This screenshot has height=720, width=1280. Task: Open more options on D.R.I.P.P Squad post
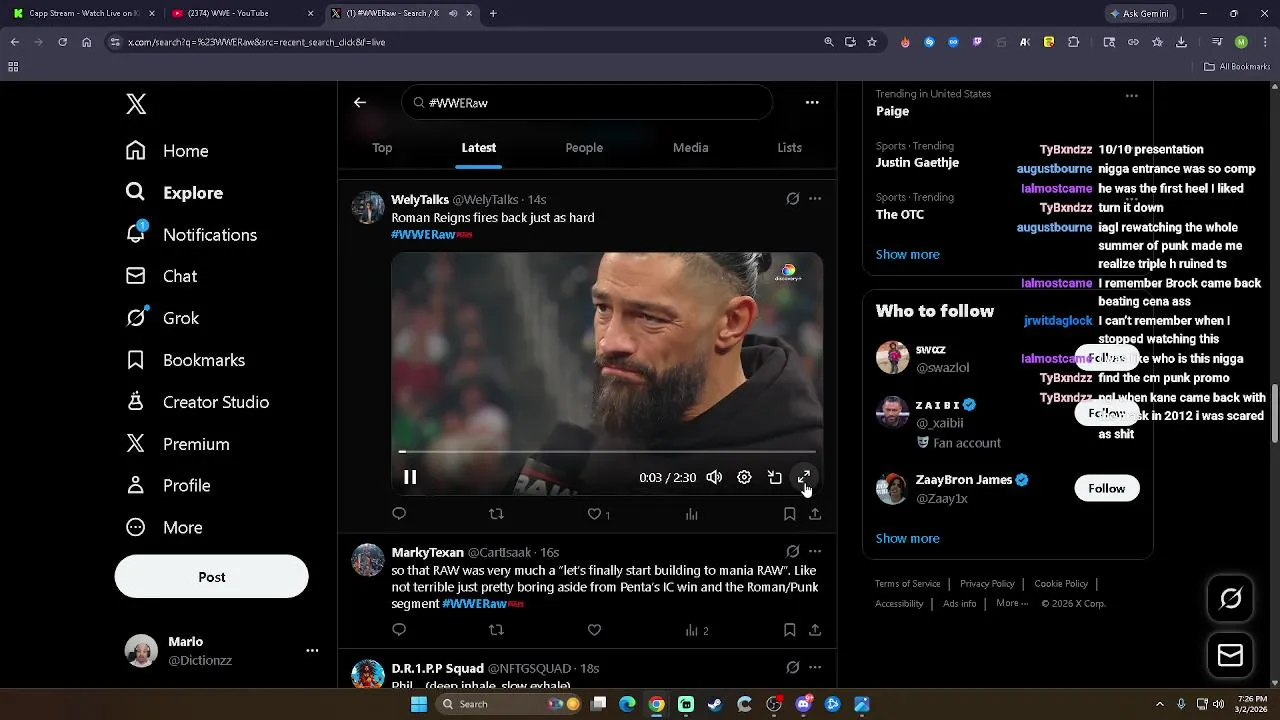[815, 668]
